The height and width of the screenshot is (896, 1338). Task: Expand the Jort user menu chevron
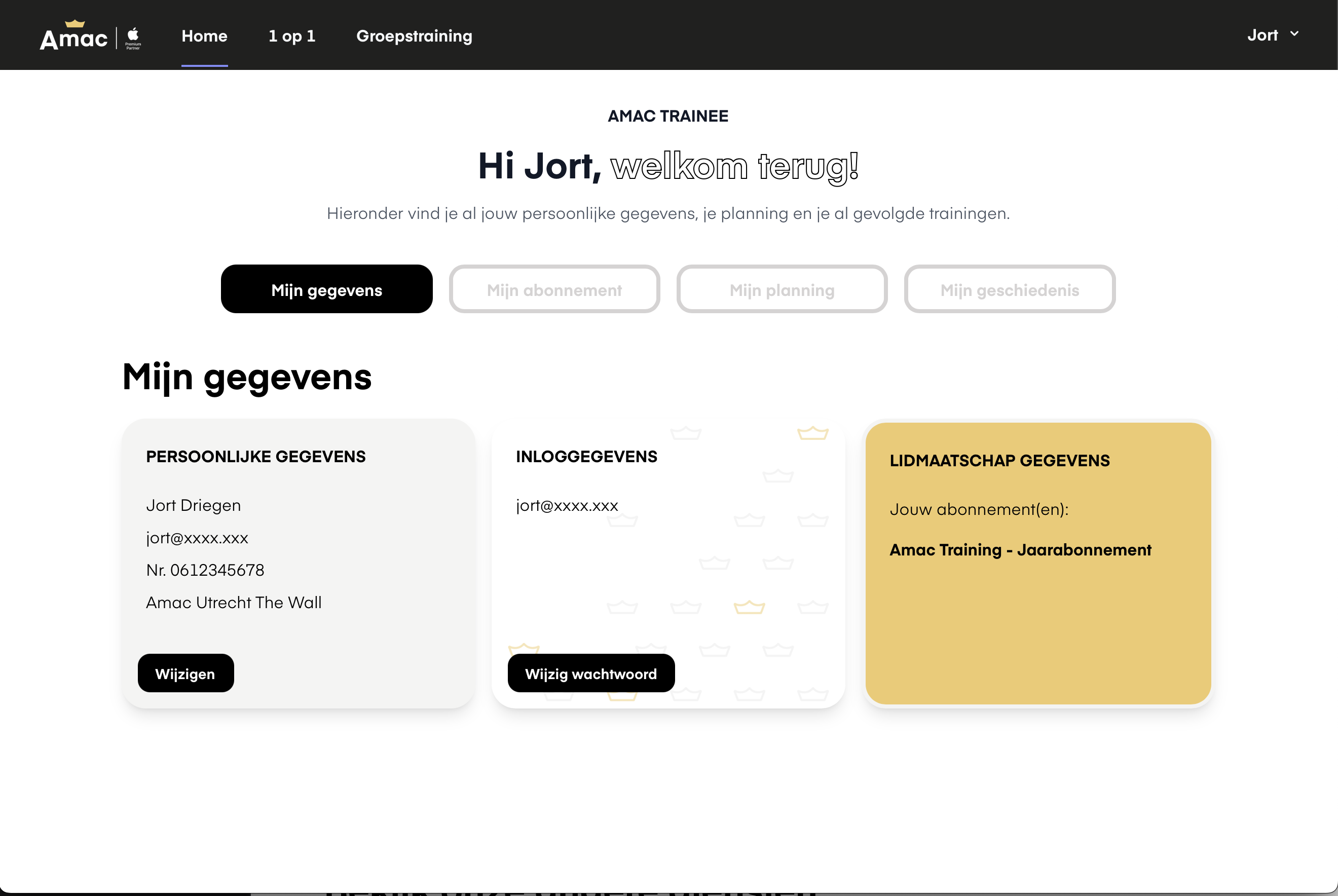coord(1294,34)
